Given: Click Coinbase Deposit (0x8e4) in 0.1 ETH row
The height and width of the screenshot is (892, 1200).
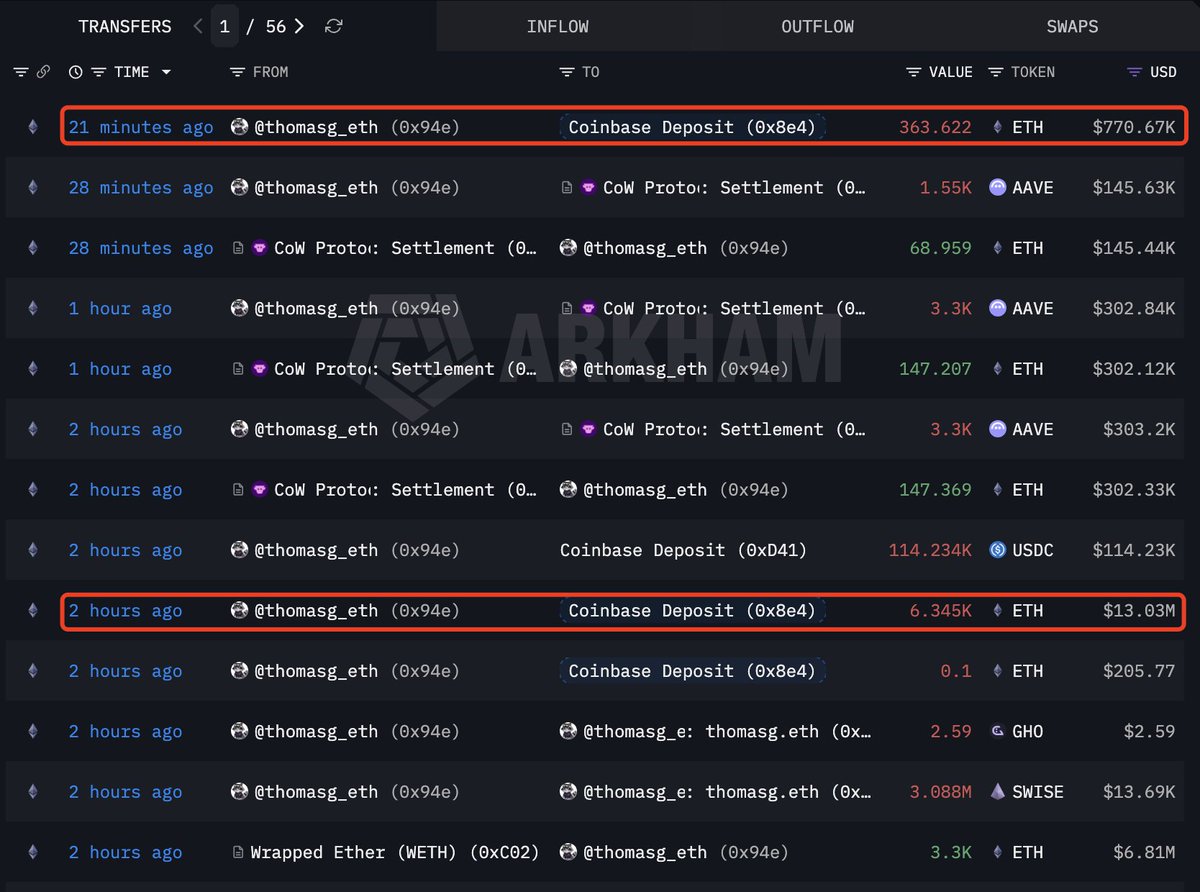Looking at the screenshot, I should (x=692, y=671).
